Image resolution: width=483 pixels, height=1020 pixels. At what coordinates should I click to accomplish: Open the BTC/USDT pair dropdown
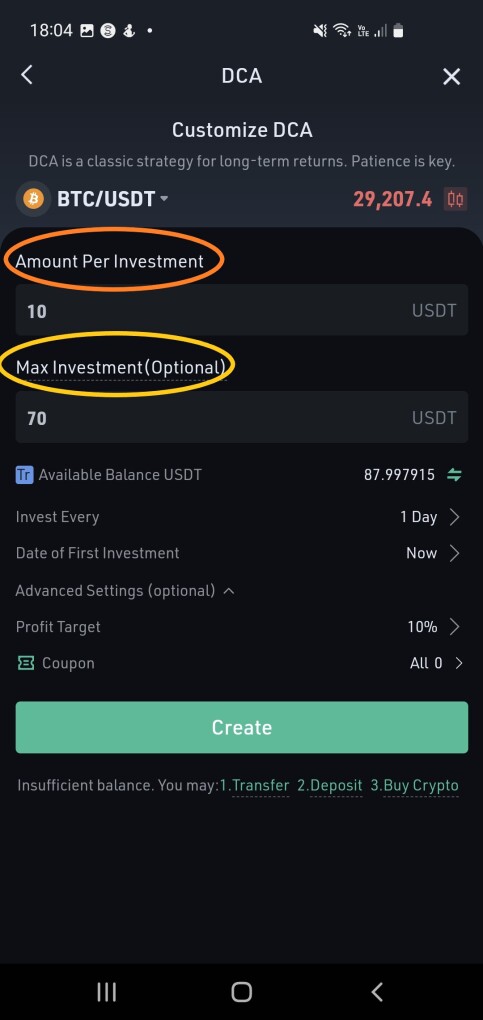point(113,198)
